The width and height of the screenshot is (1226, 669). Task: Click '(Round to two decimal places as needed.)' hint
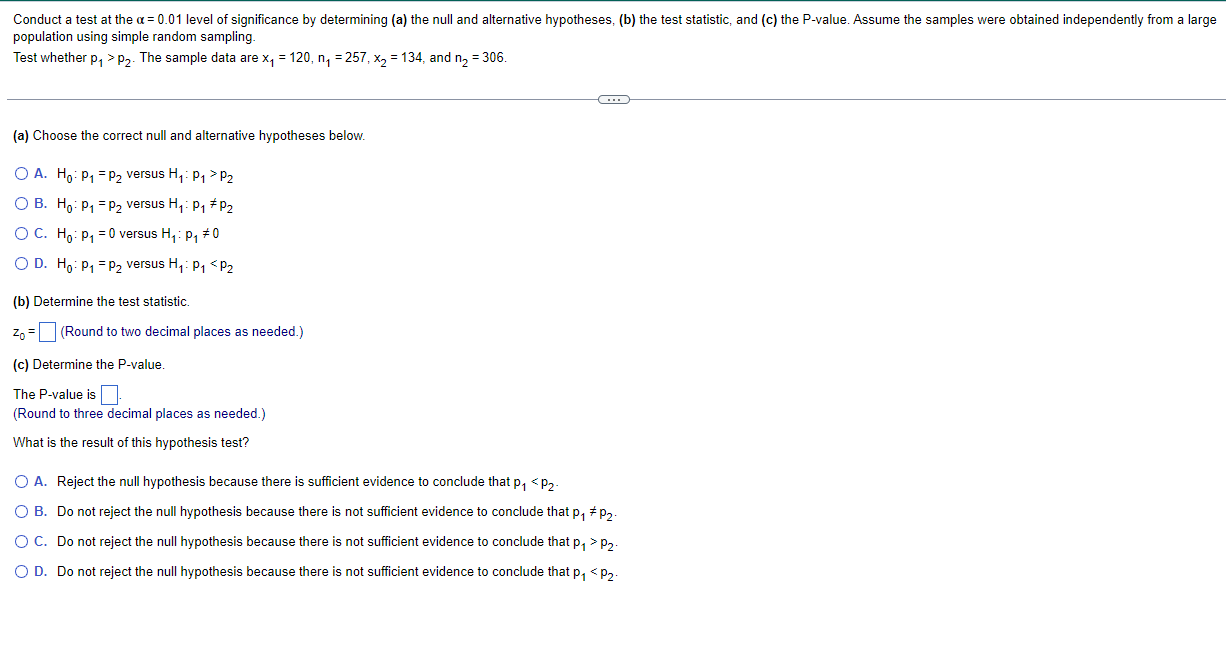[182, 332]
